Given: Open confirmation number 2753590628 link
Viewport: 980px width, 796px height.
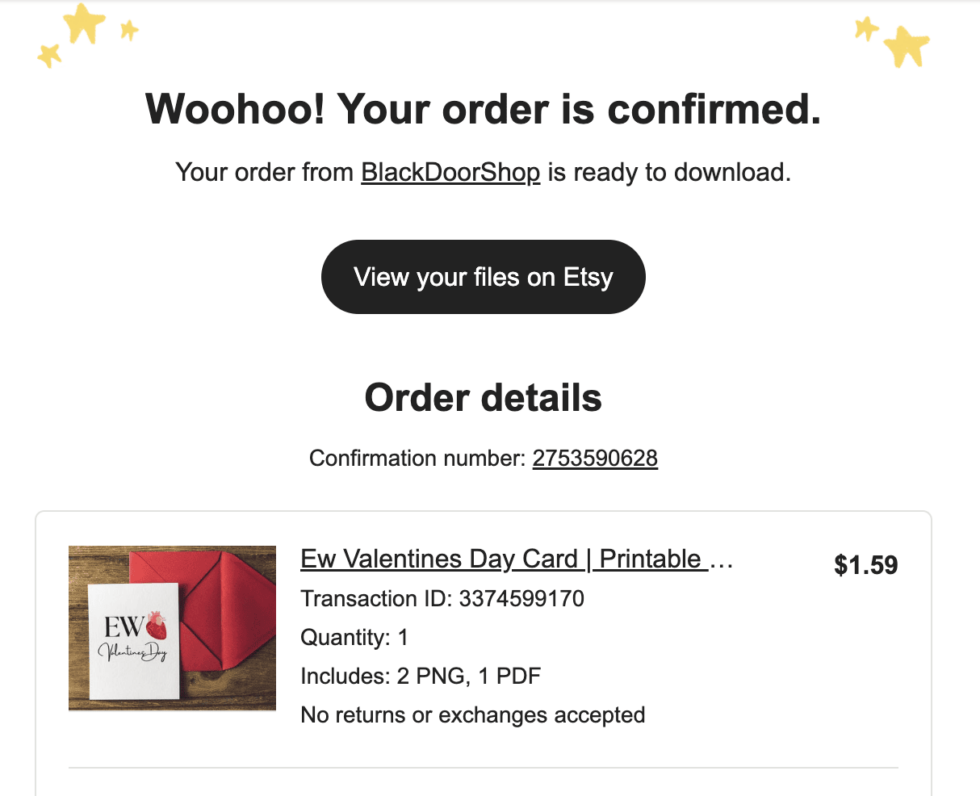Looking at the screenshot, I should pos(594,458).
